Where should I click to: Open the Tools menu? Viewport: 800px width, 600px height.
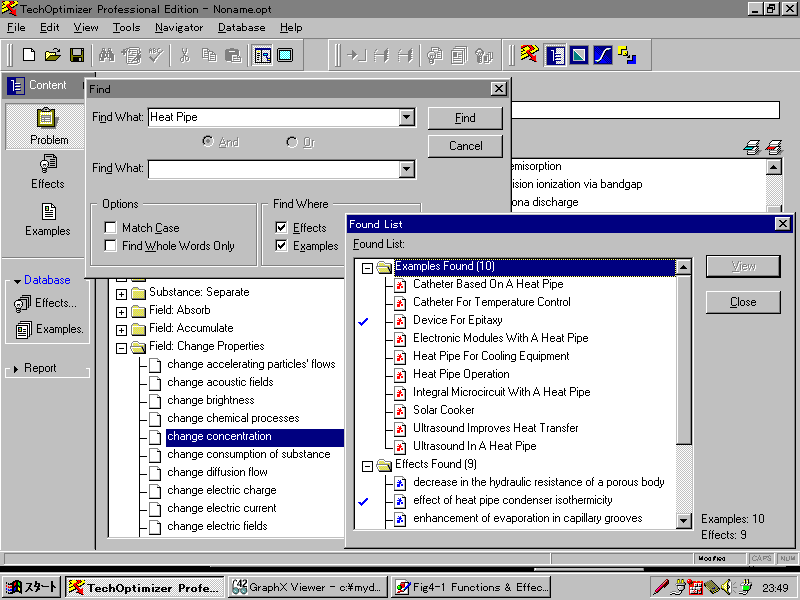coord(126,28)
